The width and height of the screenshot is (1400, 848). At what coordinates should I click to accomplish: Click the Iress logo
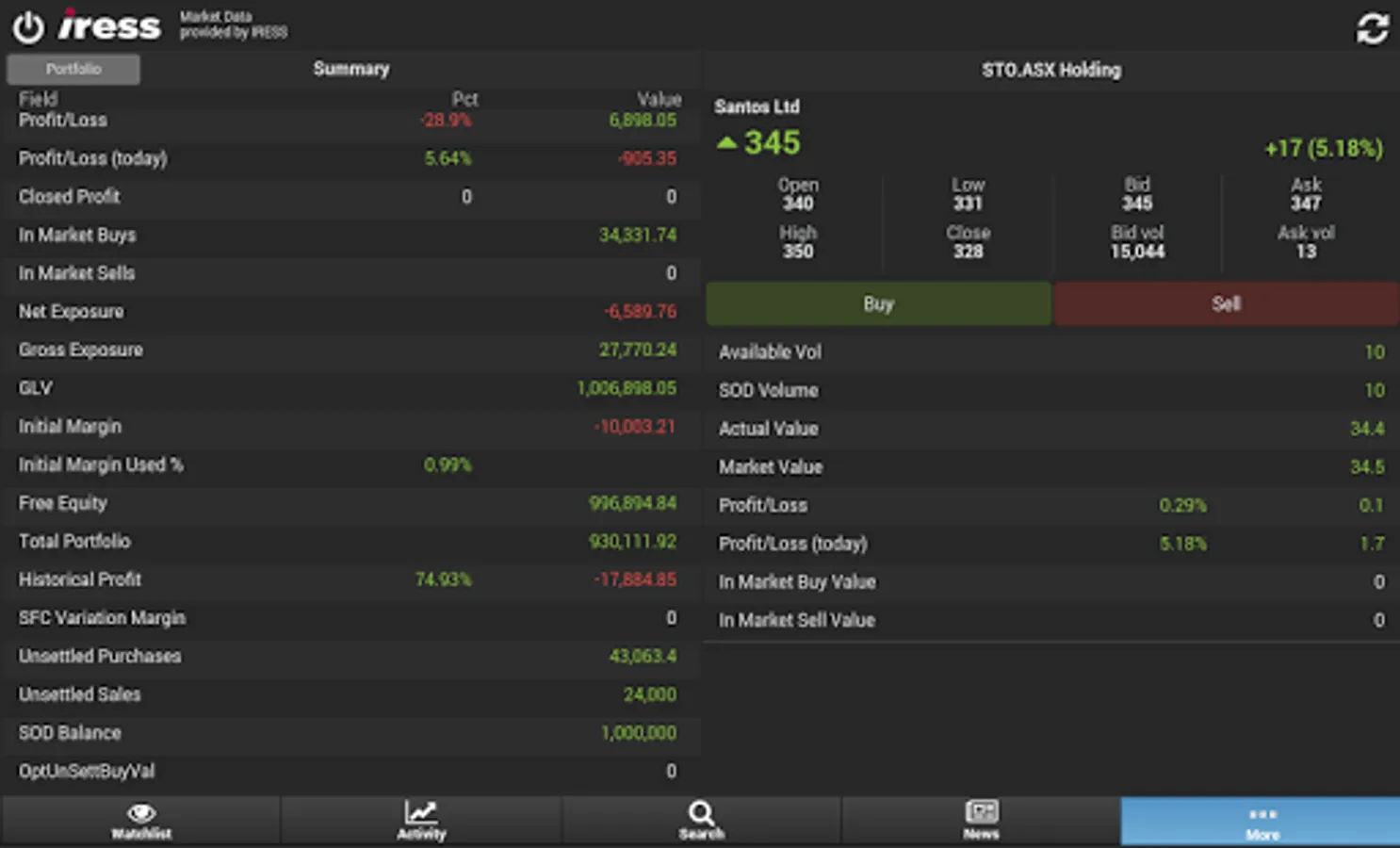coord(109,25)
